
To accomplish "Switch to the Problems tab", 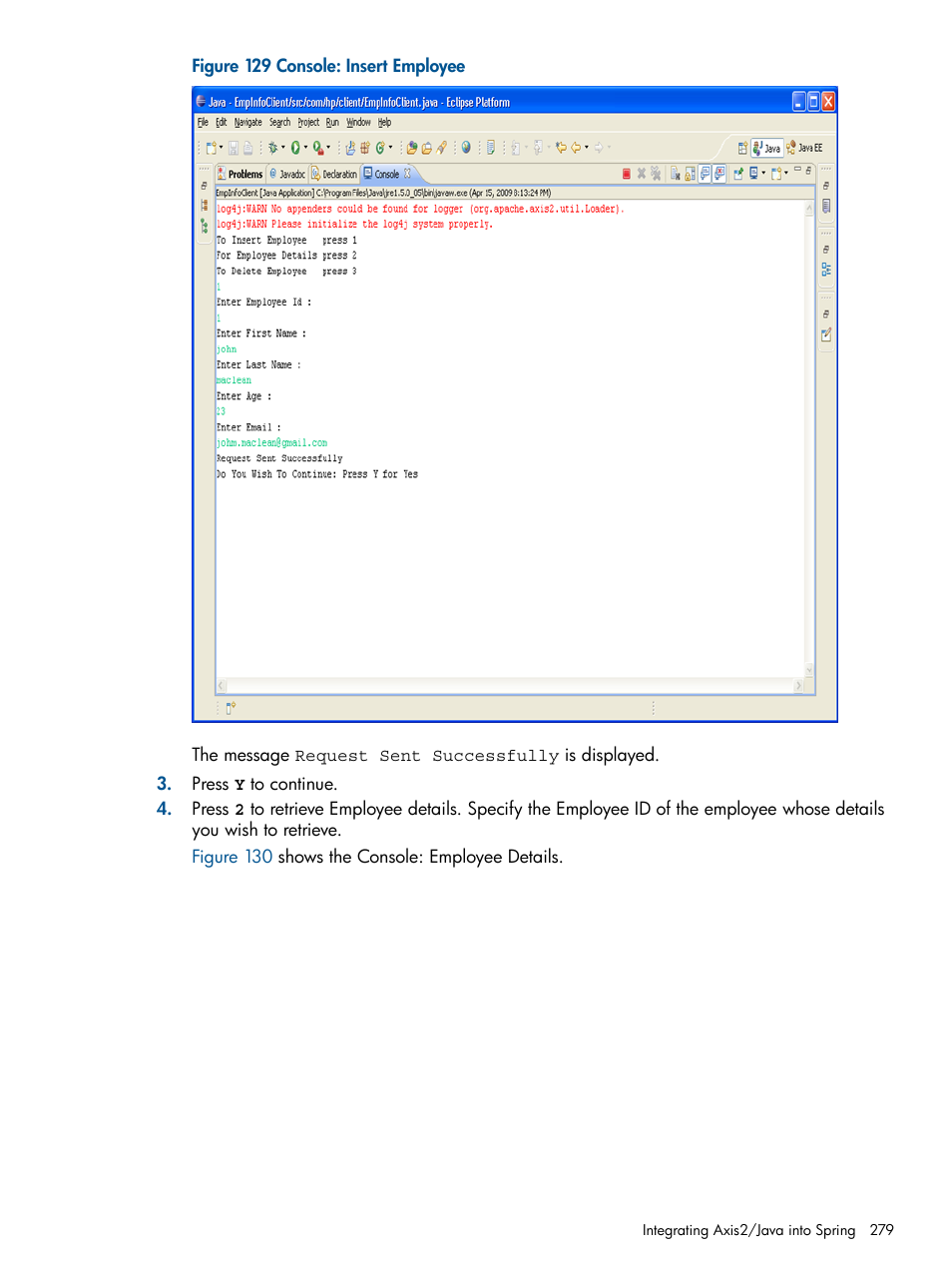I will pyautogui.click(x=240, y=174).
